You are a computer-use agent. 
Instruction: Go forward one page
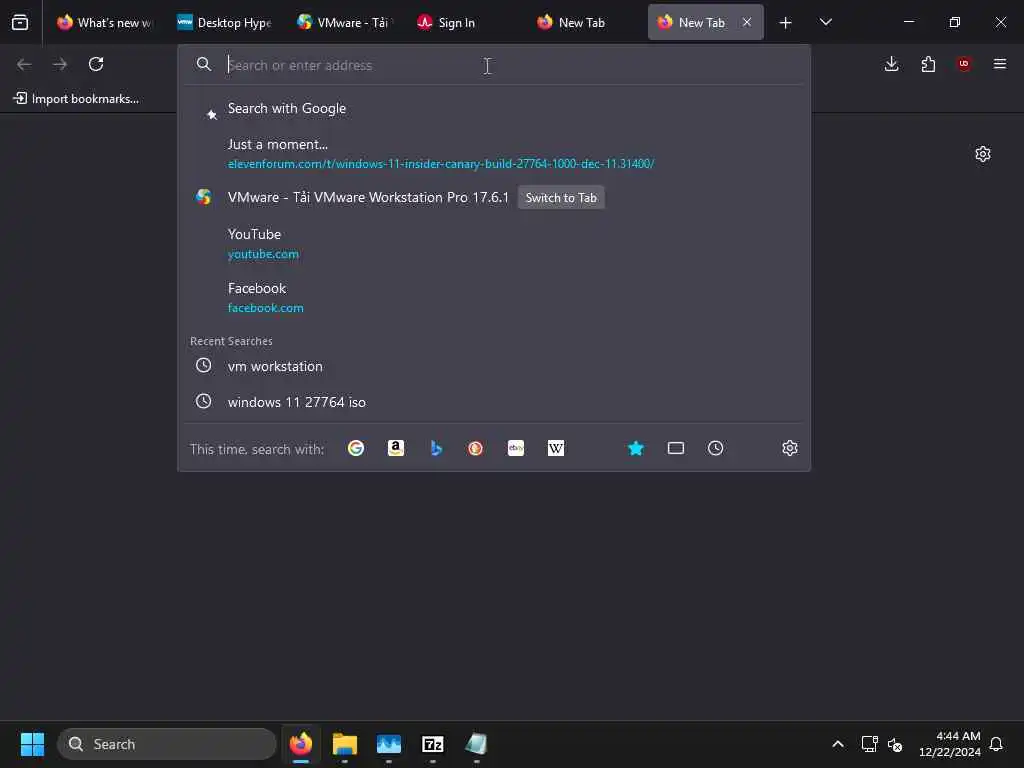(x=60, y=64)
